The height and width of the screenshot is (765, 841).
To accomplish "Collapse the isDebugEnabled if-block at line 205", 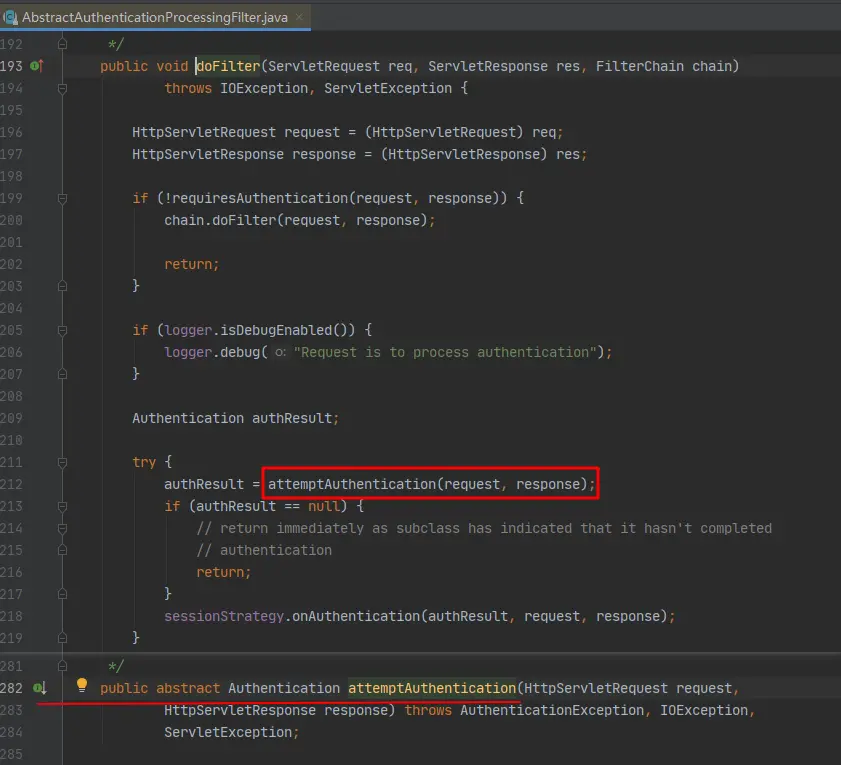I will [62, 330].
